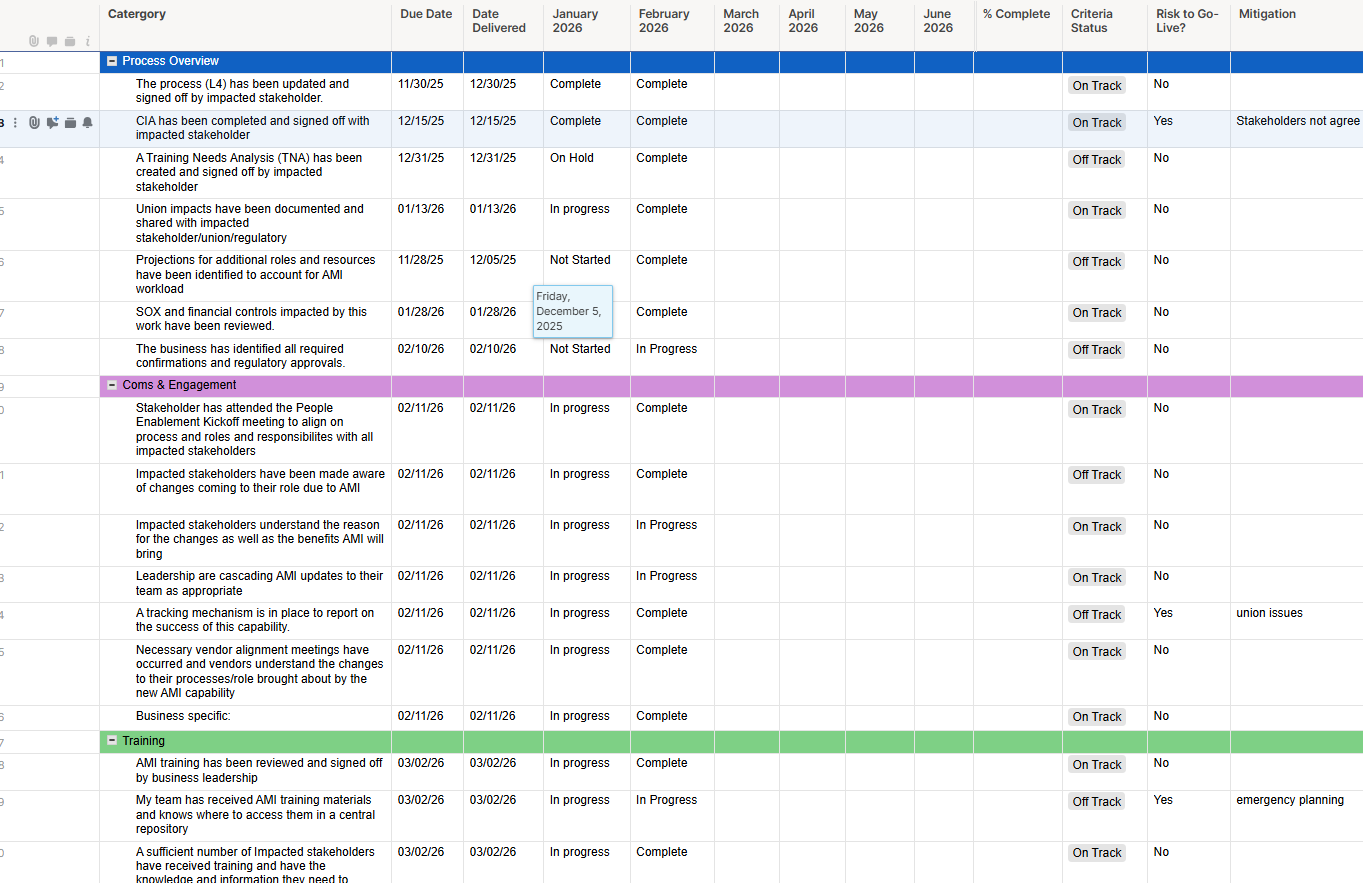Click the row info column header icon

[88, 41]
